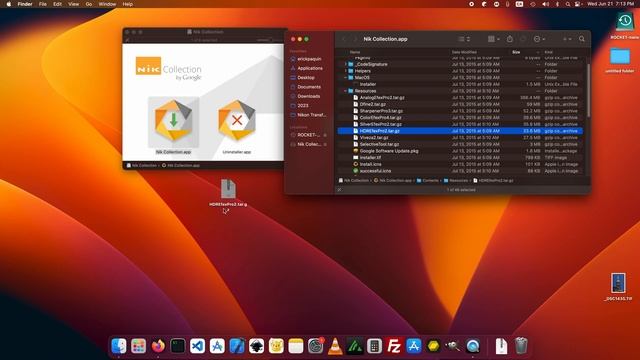Open the ROCKET Time Machine drive on desktop

624,21
